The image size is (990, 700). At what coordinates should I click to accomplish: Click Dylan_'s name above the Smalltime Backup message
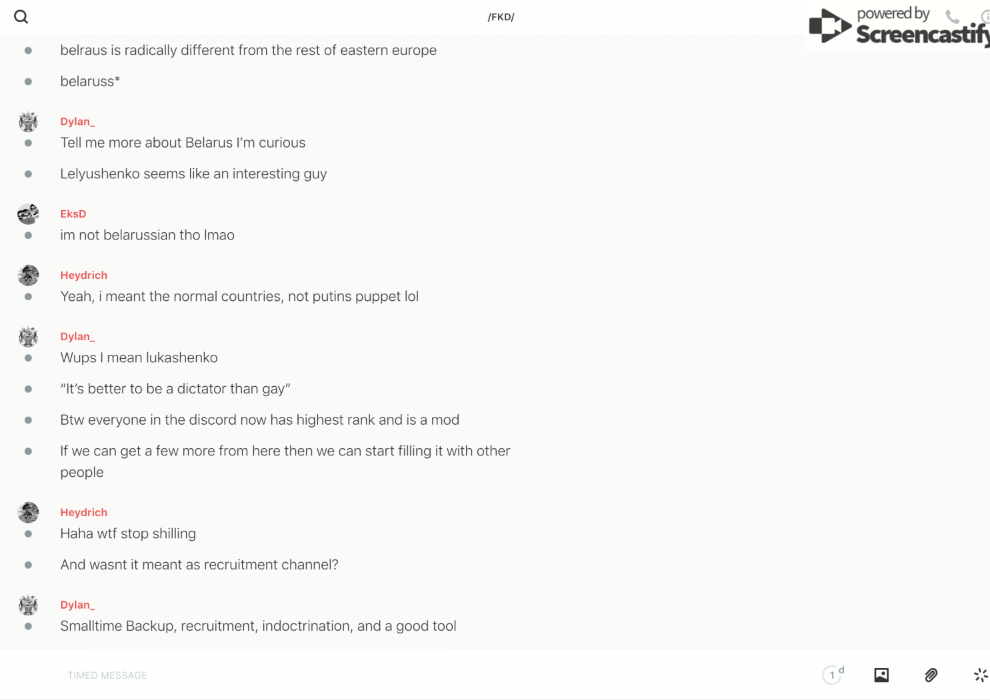coord(77,605)
